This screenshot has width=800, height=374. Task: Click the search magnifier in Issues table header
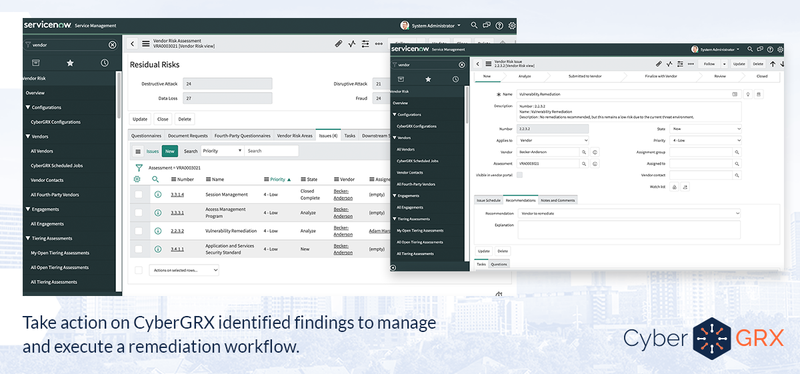(x=156, y=179)
